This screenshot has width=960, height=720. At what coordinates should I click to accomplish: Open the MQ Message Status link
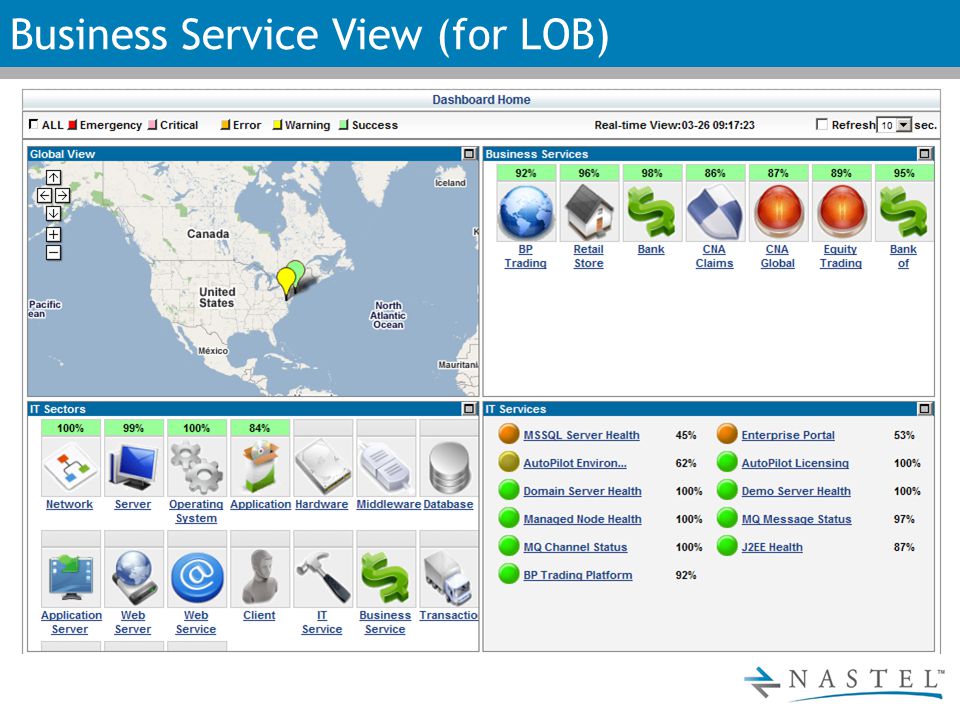(x=797, y=519)
